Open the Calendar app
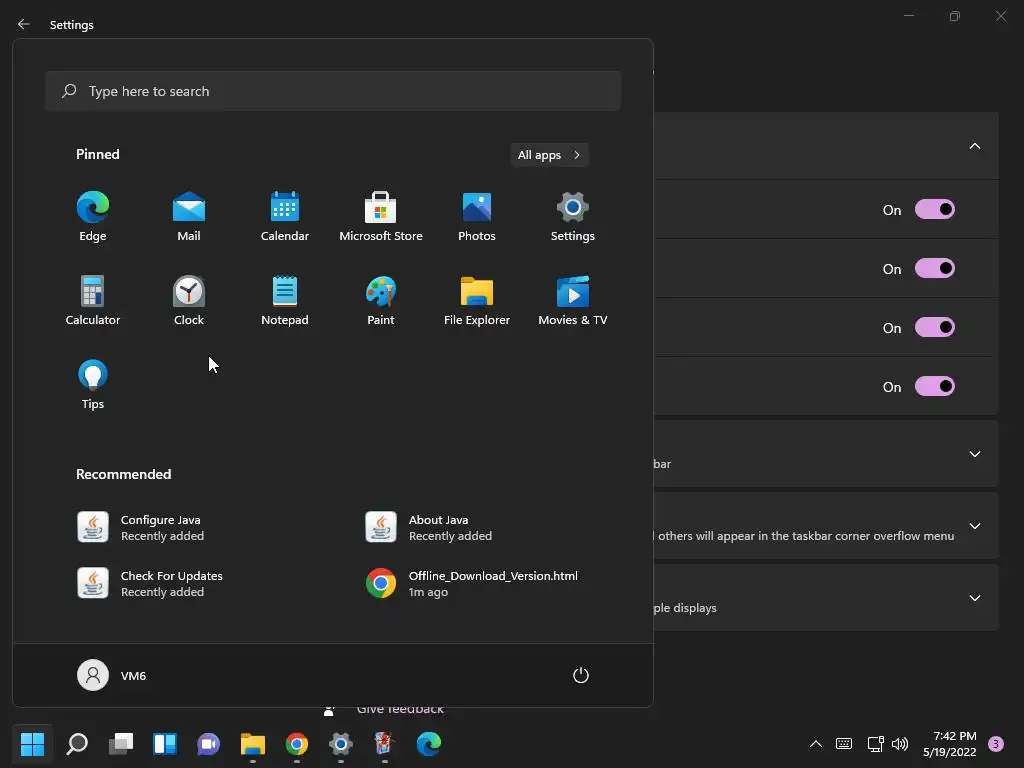 (x=285, y=217)
